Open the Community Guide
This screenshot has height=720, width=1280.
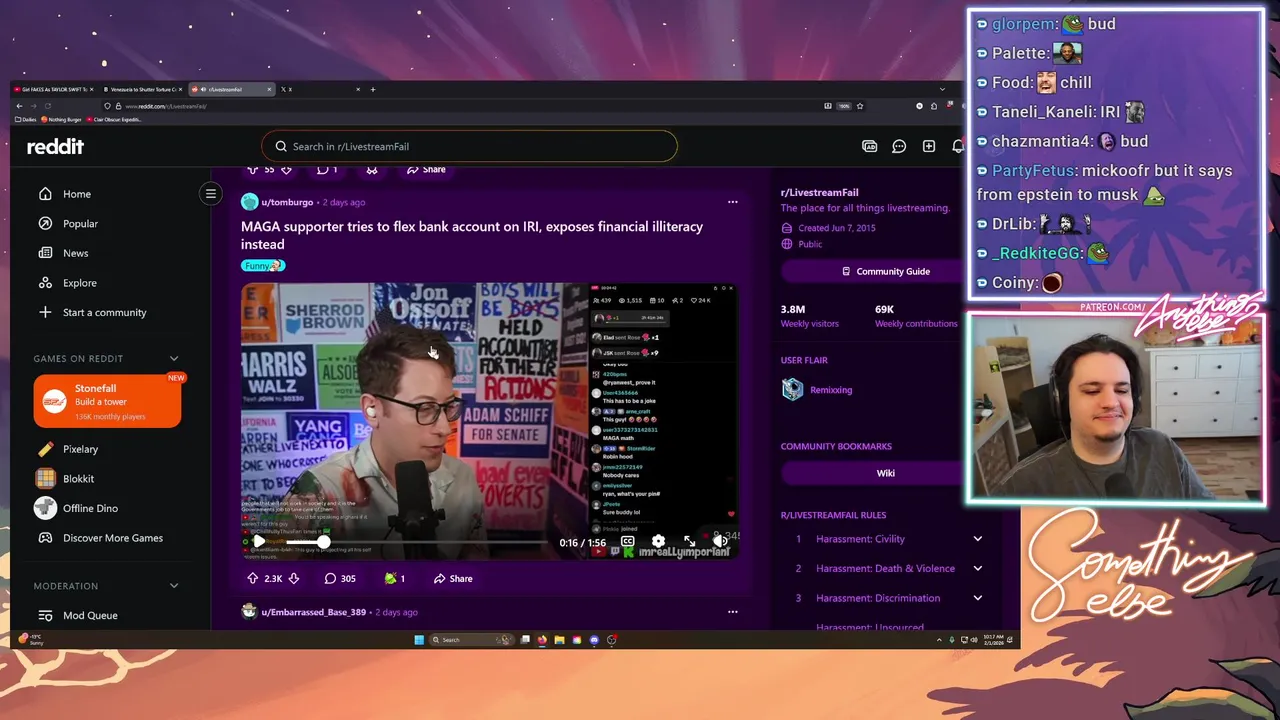(x=885, y=272)
